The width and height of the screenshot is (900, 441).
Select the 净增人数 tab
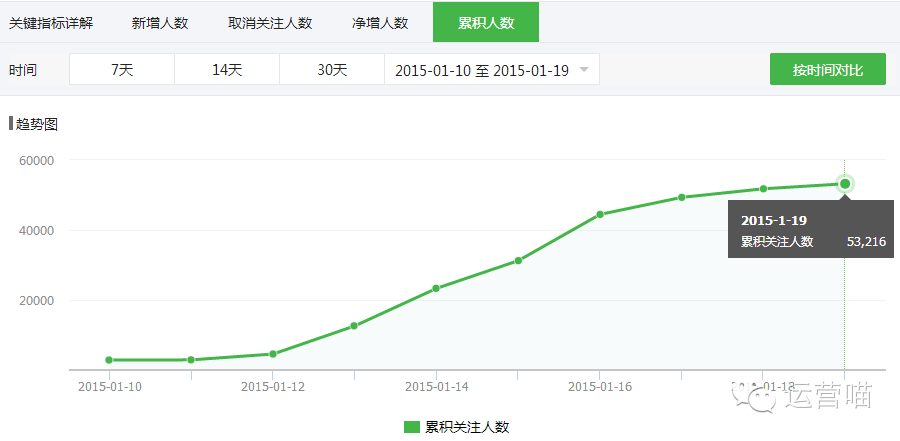380,22
